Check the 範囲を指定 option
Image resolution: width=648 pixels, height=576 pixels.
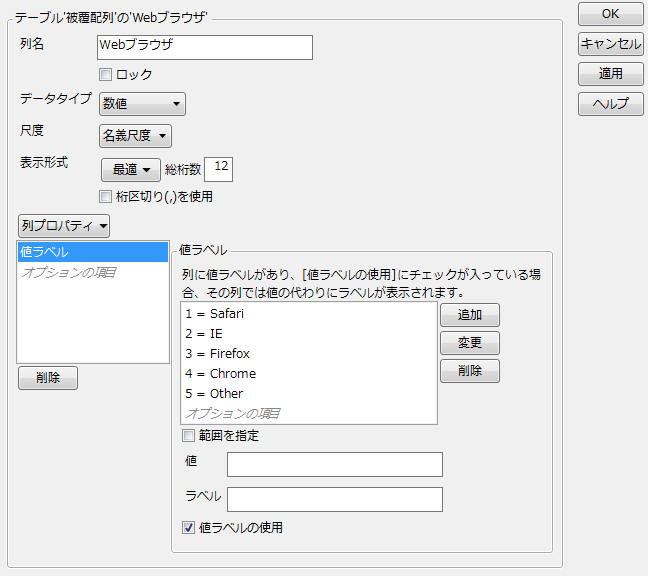click(x=188, y=436)
